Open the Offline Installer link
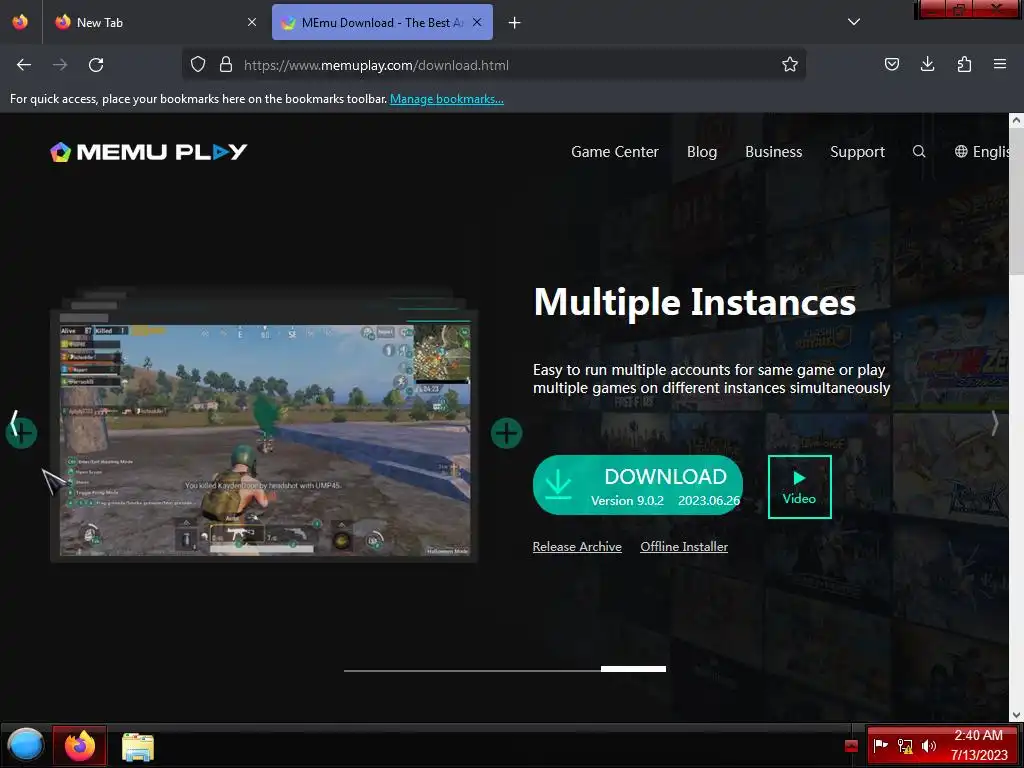Screen dimensions: 1024x768 (x=684, y=547)
